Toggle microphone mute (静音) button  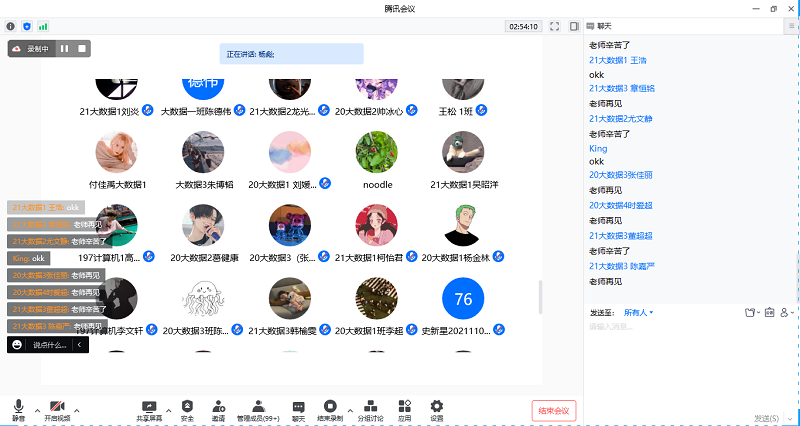pos(18,409)
